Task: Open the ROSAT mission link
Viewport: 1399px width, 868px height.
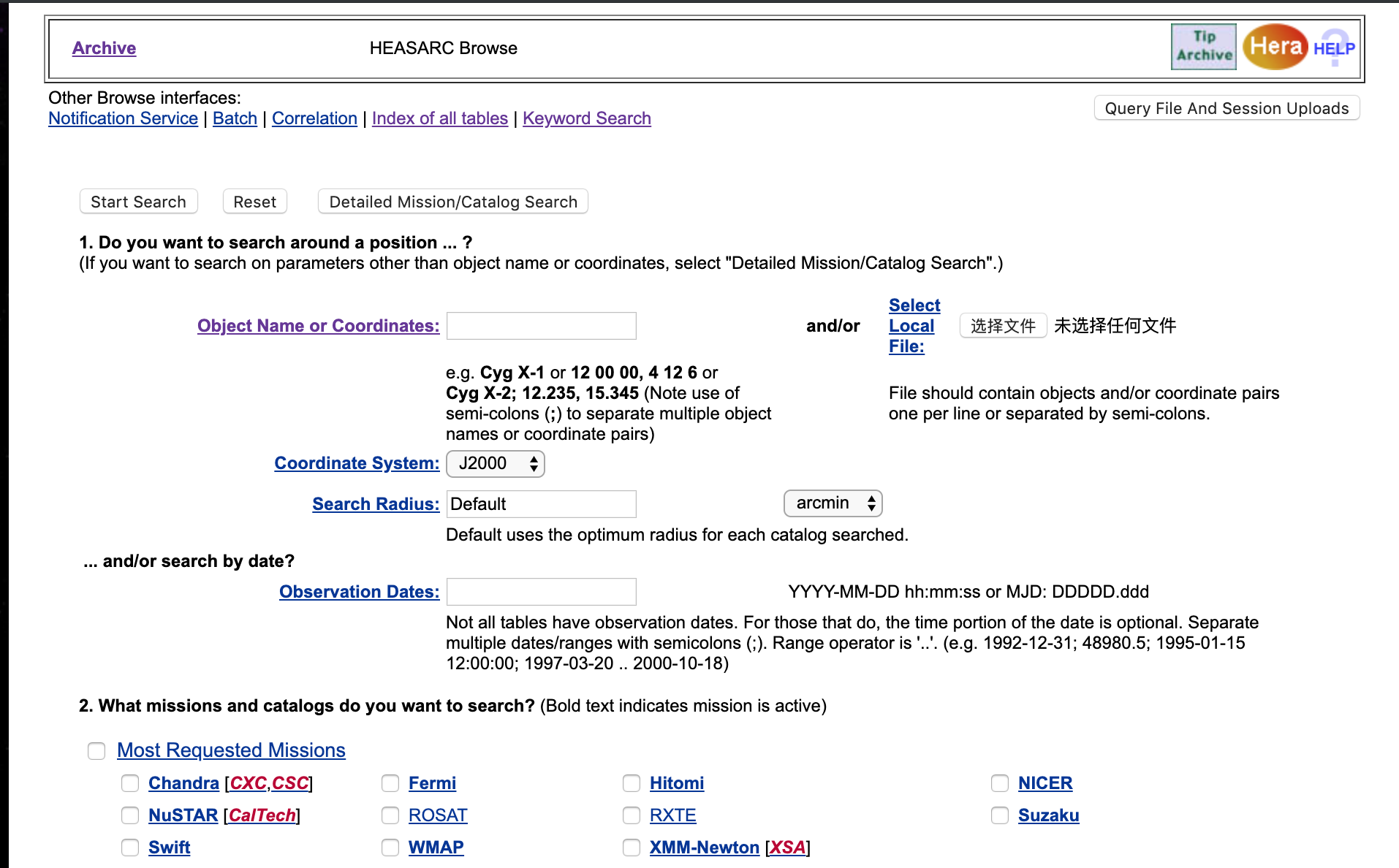Action: point(438,815)
